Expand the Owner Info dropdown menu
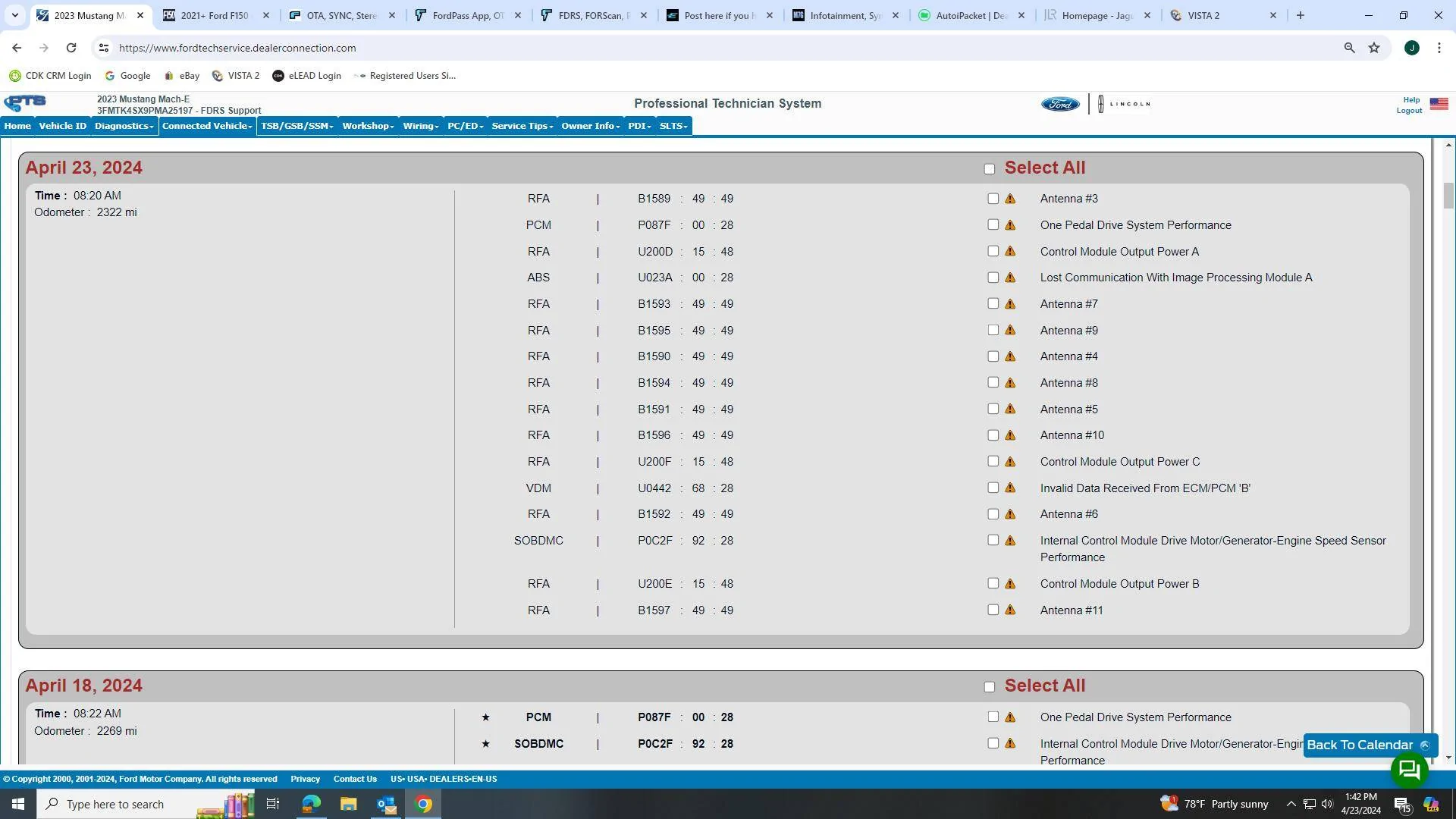The width and height of the screenshot is (1456, 819). (x=590, y=126)
